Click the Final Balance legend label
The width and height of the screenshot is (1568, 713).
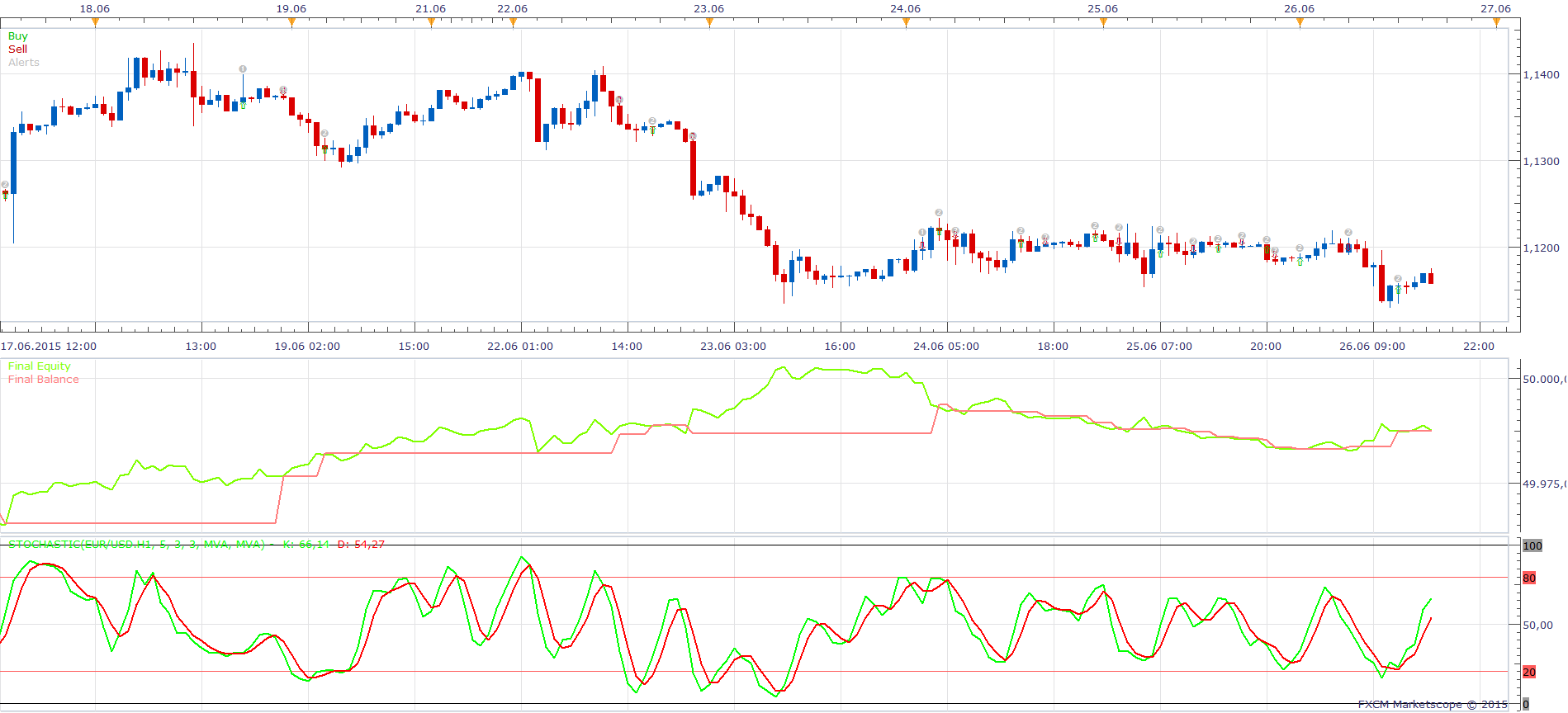(x=43, y=380)
